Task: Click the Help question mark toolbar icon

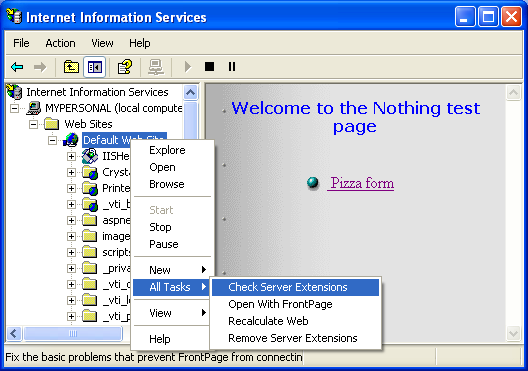Action: point(125,67)
